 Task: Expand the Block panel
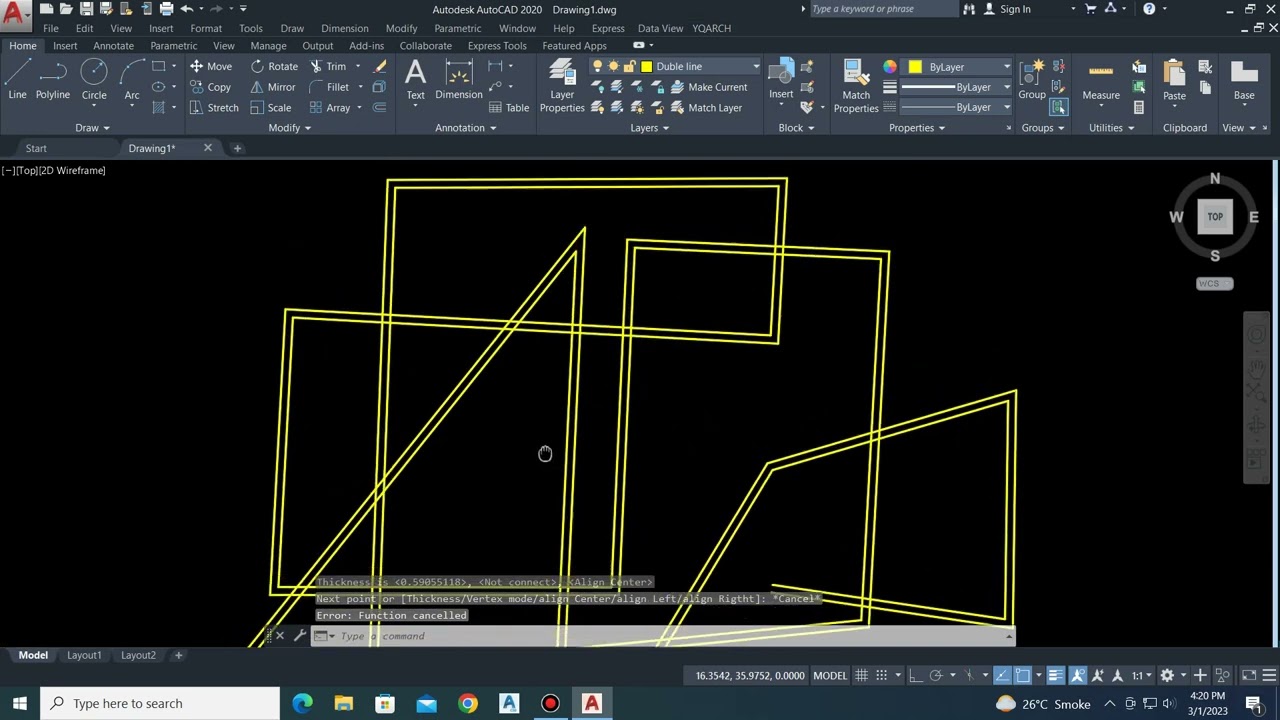pos(796,128)
